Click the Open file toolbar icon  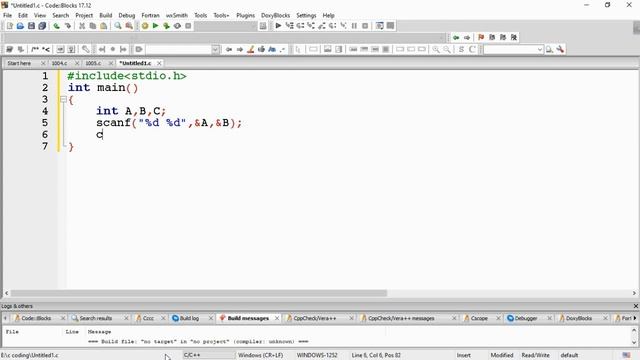(x=20, y=26)
